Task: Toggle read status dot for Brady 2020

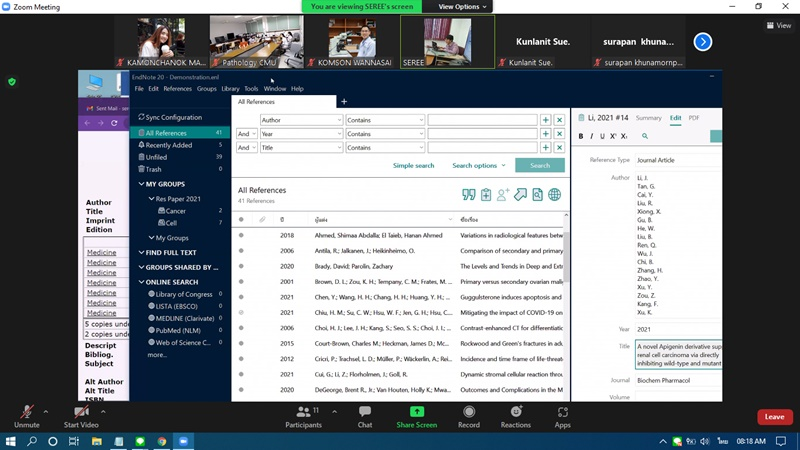Action: (x=241, y=266)
